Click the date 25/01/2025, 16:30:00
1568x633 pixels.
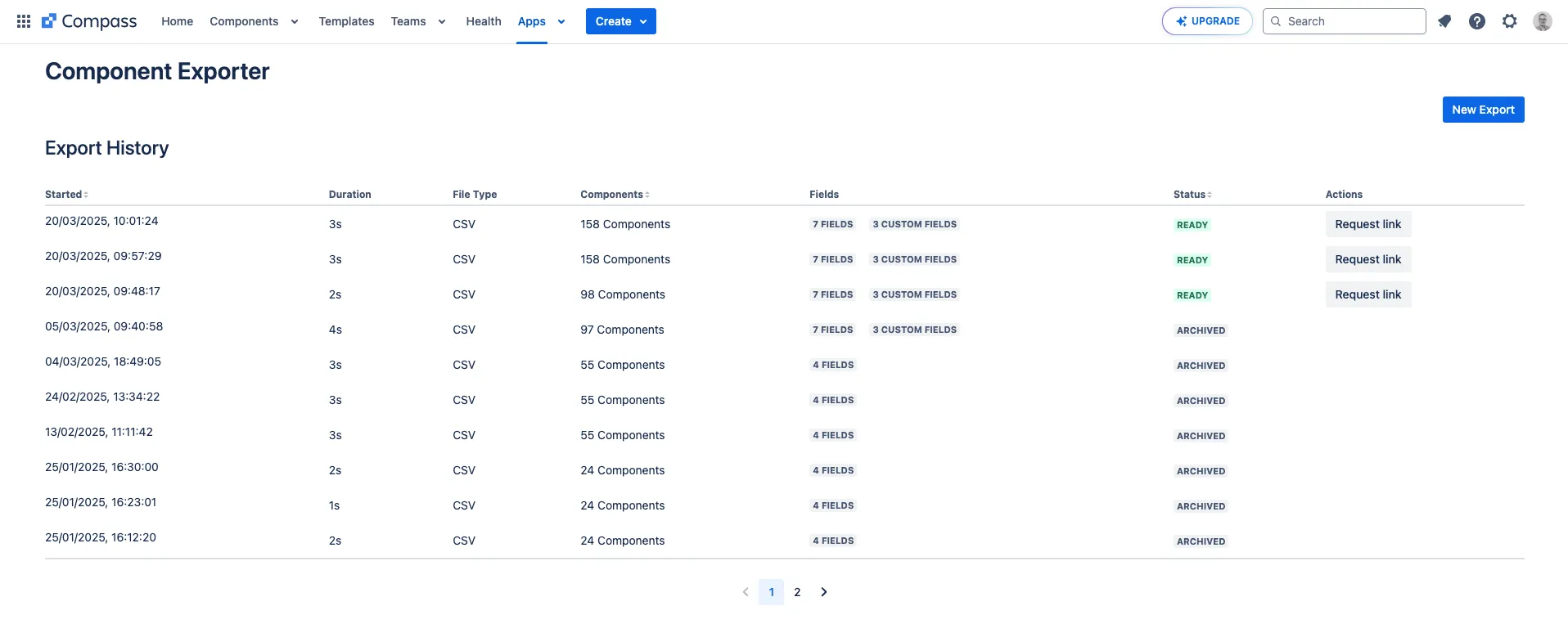point(101,467)
